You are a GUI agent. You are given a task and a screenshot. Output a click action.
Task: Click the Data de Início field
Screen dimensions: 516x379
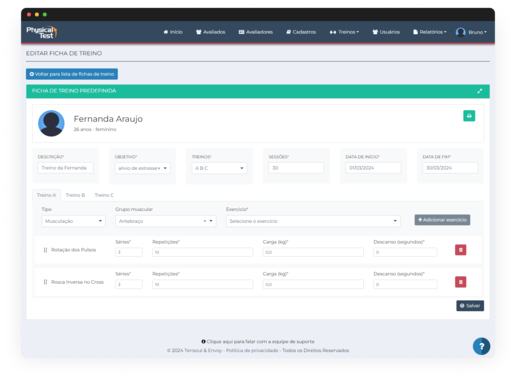click(x=373, y=168)
